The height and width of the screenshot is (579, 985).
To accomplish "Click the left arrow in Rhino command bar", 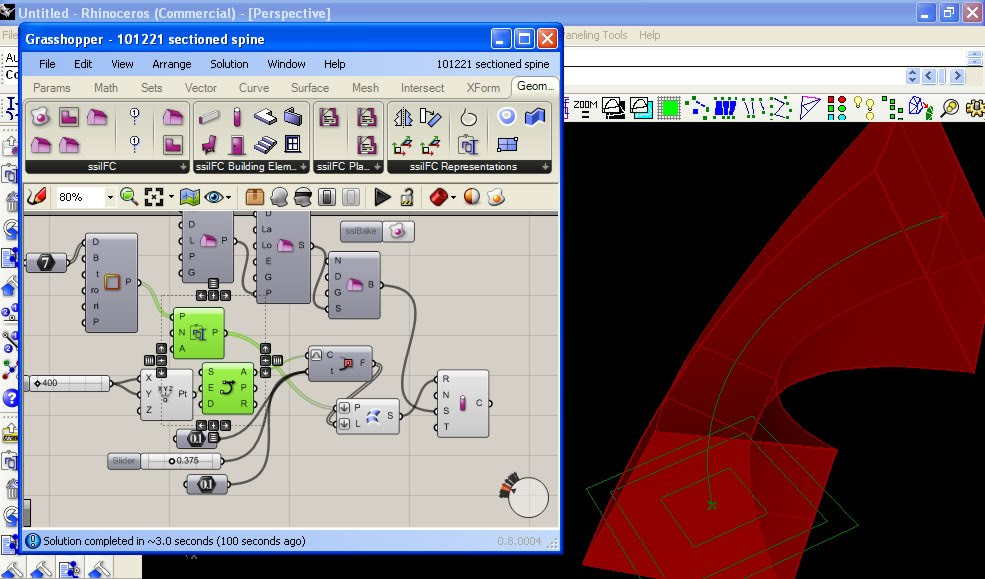I will click(x=928, y=76).
